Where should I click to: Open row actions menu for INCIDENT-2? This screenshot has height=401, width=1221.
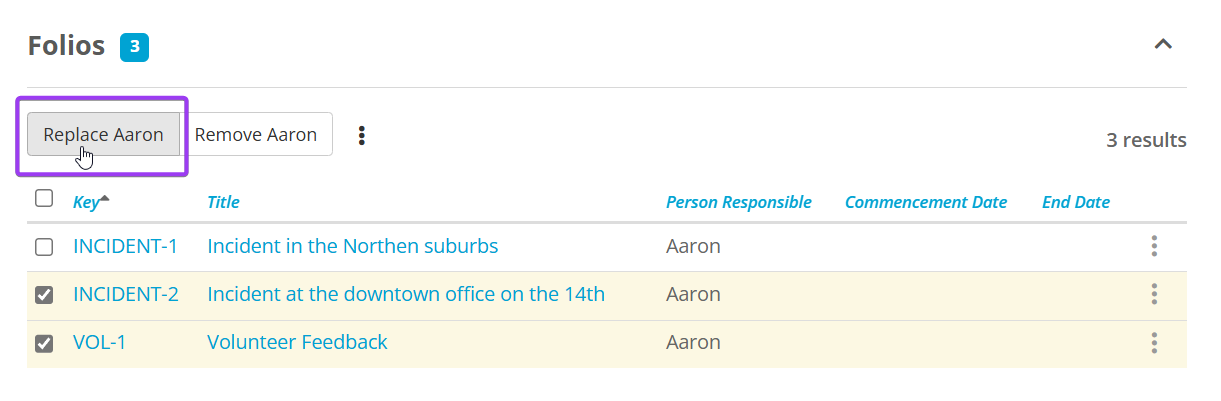tap(1154, 294)
